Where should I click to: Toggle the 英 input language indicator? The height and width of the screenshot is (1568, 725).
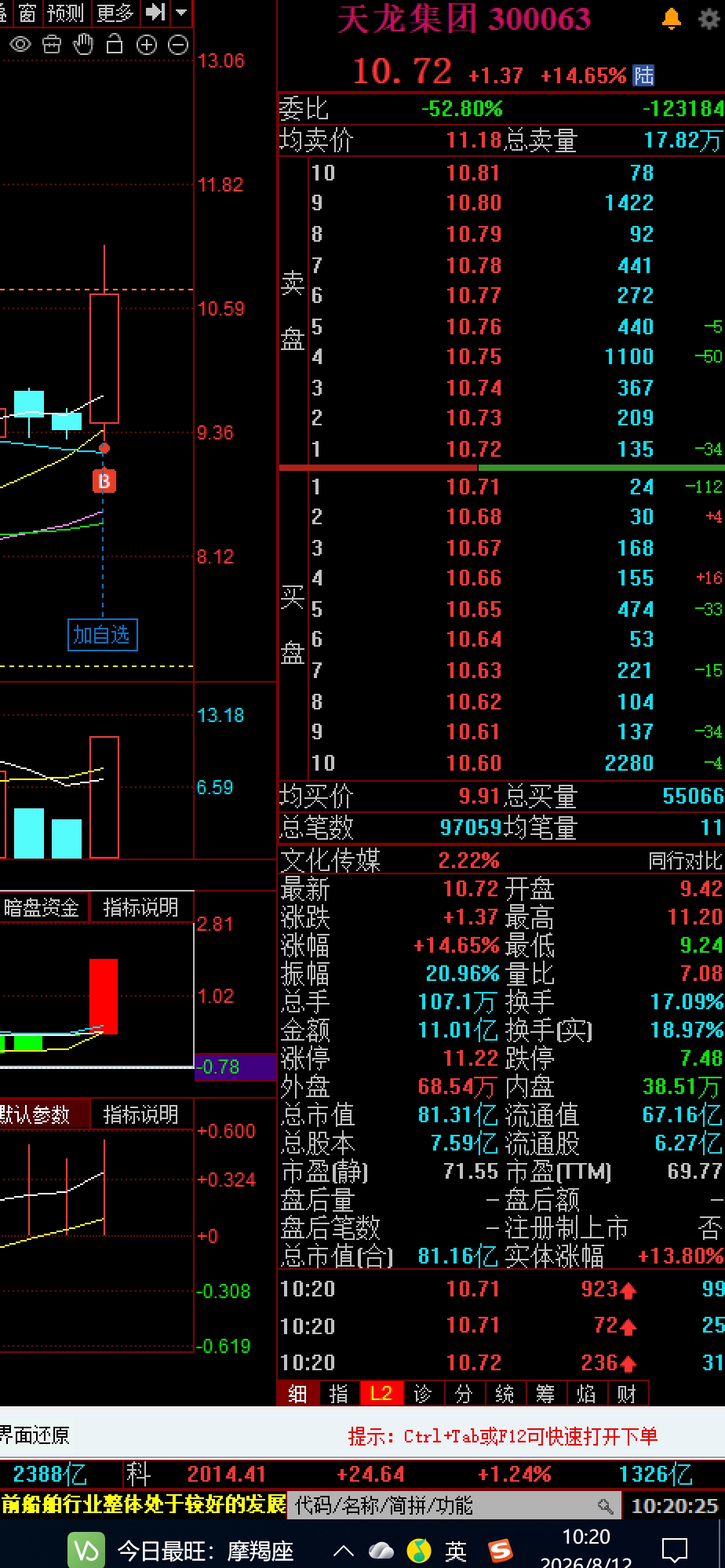(x=456, y=1551)
